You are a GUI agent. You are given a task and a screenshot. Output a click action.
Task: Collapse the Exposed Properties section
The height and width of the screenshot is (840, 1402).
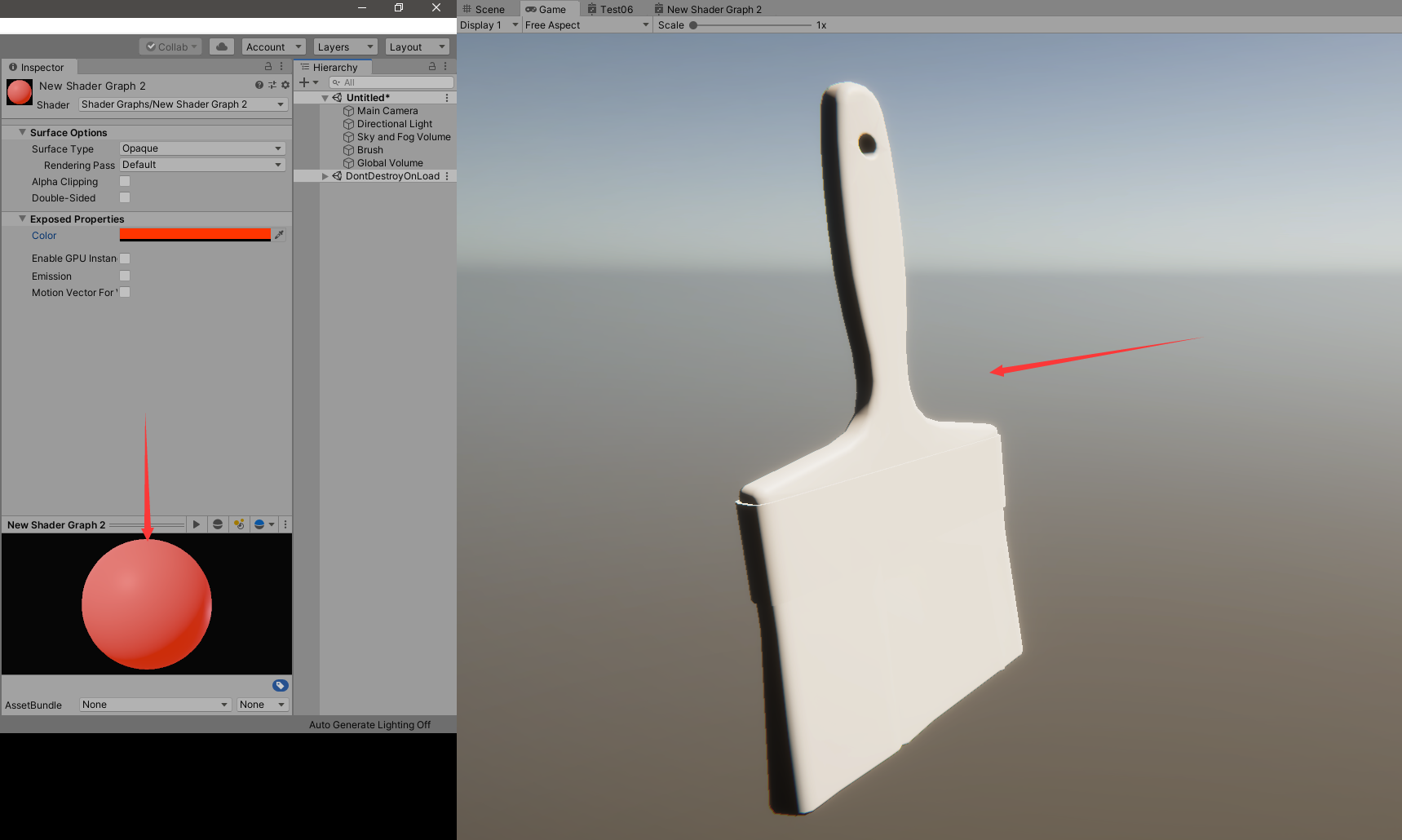[21, 219]
